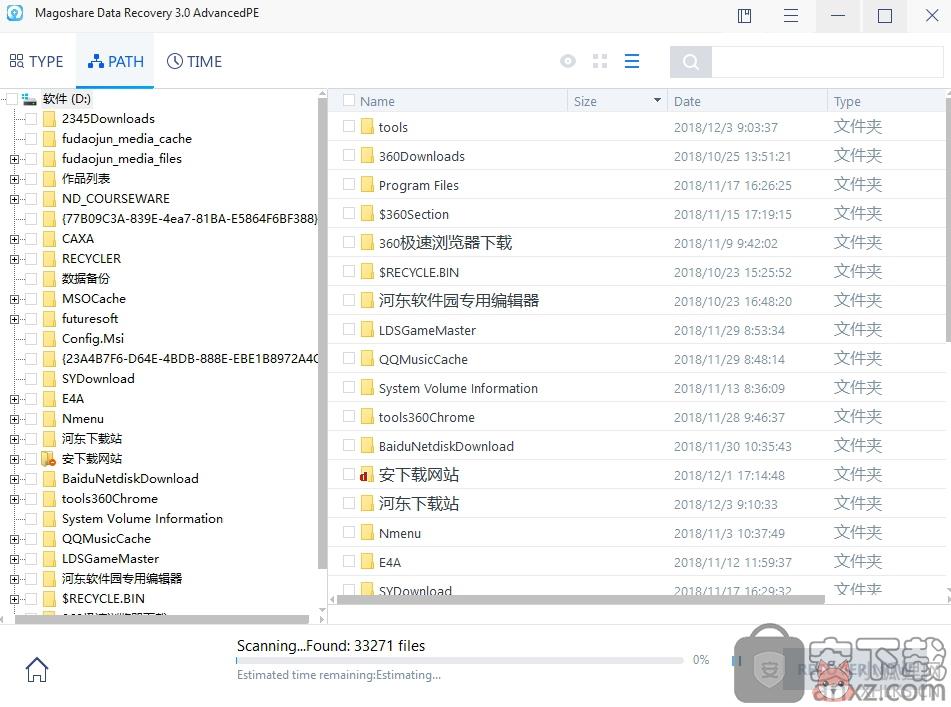The height and width of the screenshot is (707, 951).
Task: Expand the CAXA tree node
Action: [14, 239]
